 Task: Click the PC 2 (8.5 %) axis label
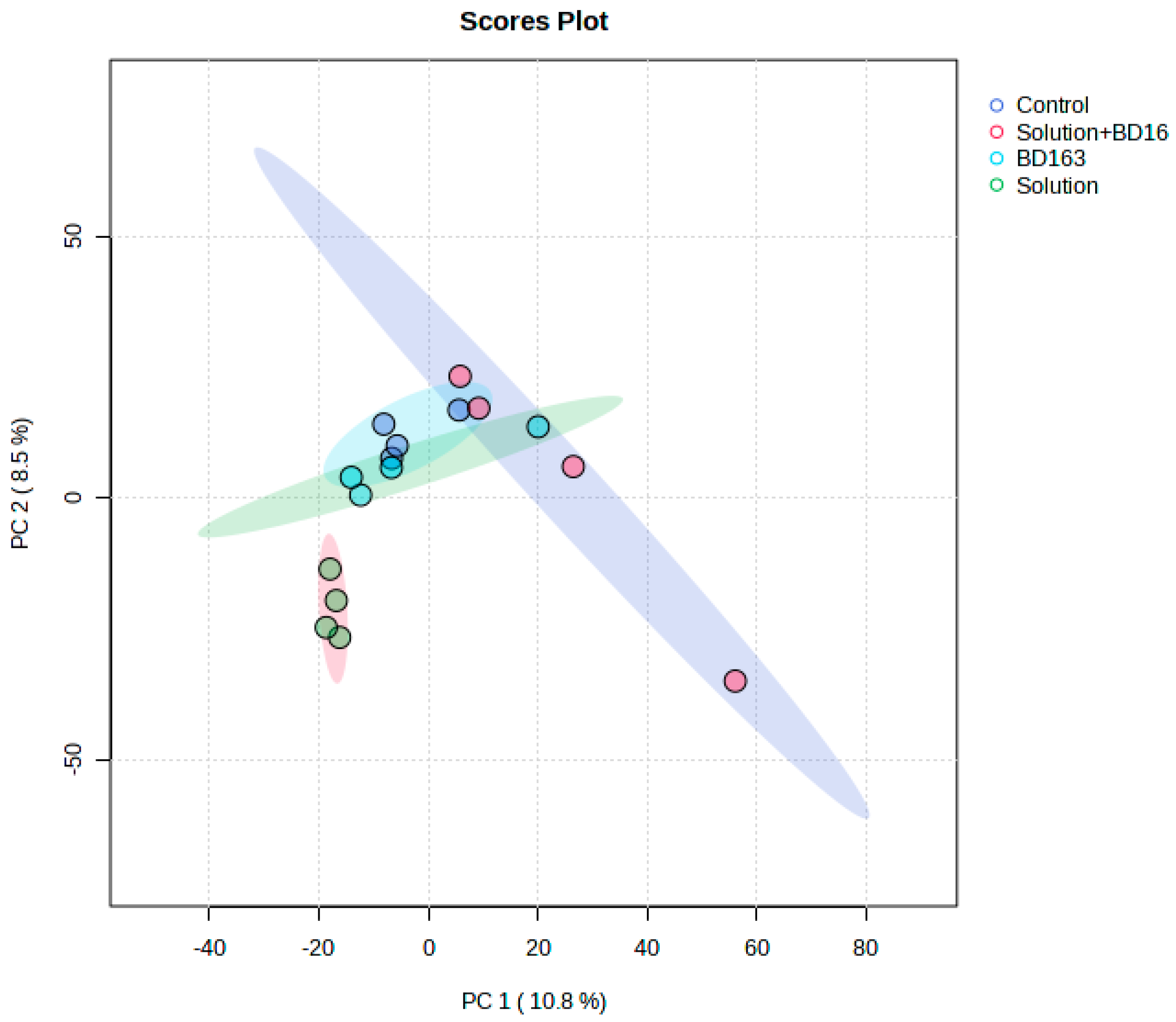coord(21,484)
